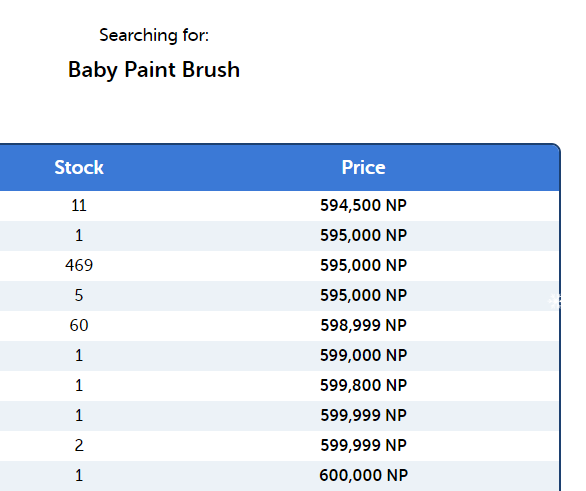Select the 599,800 NP price
Viewport: 586px width, 491px height.
(x=363, y=385)
